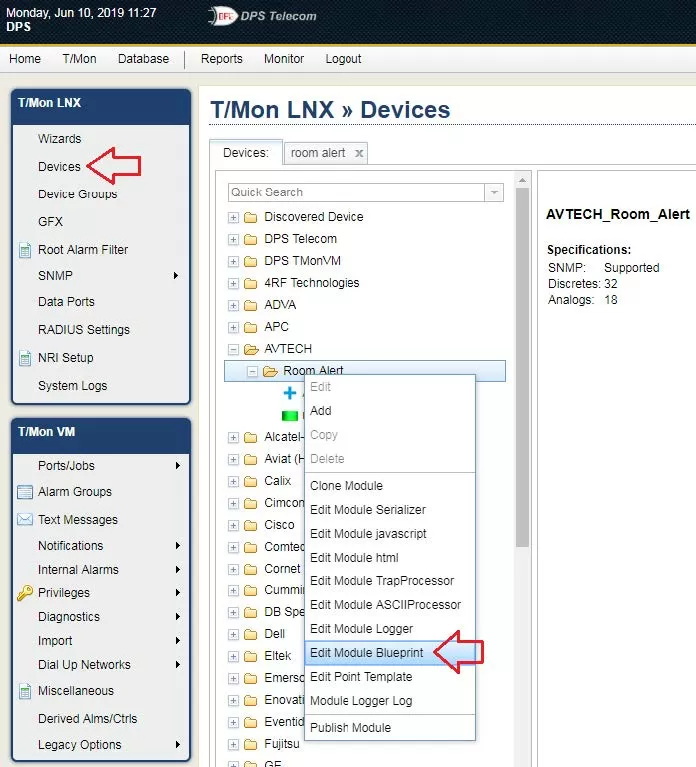Select Edit Module TrapProcessor entry
This screenshot has width=696, height=767.
pos(390,581)
